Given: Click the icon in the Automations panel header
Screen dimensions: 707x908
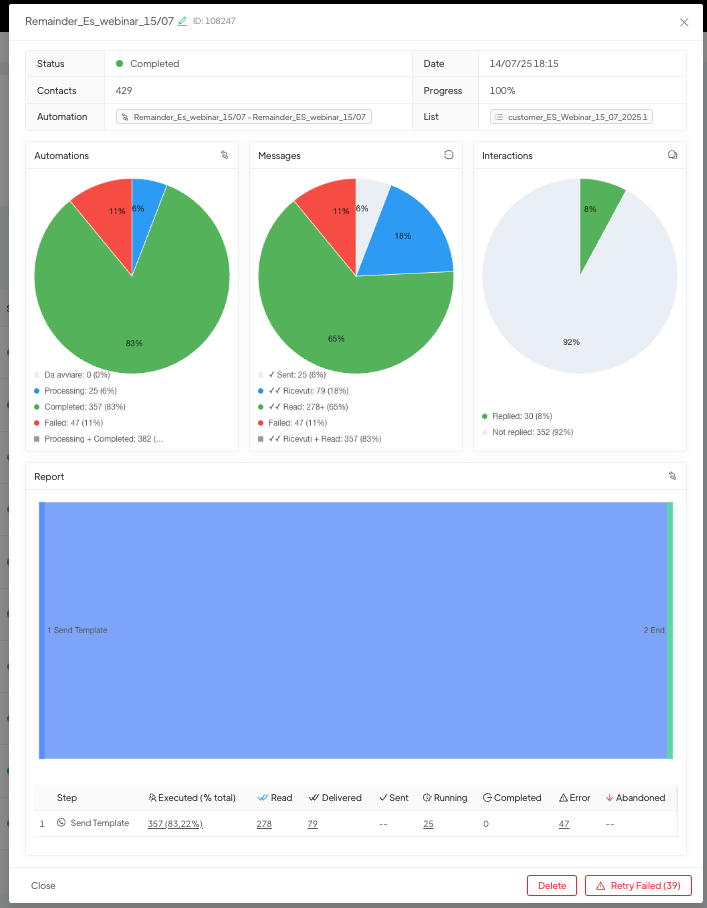Looking at the screenshot, I should (x=225, y=155).
